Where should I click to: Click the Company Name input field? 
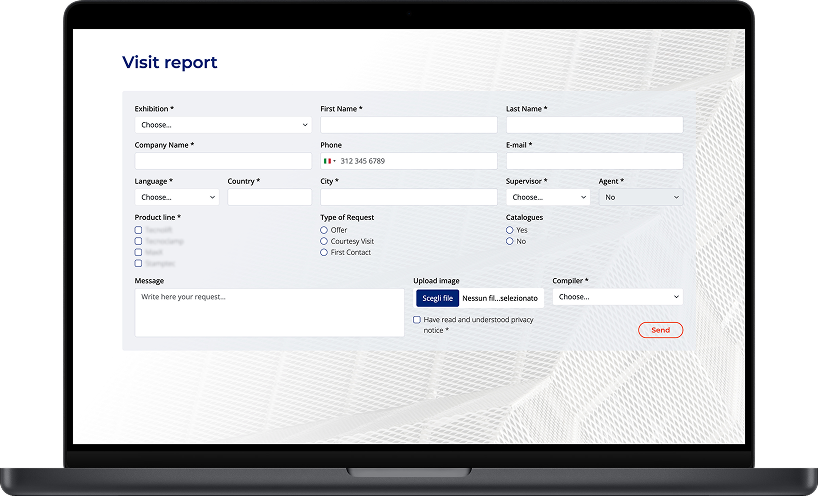click(x=223, y=161)
